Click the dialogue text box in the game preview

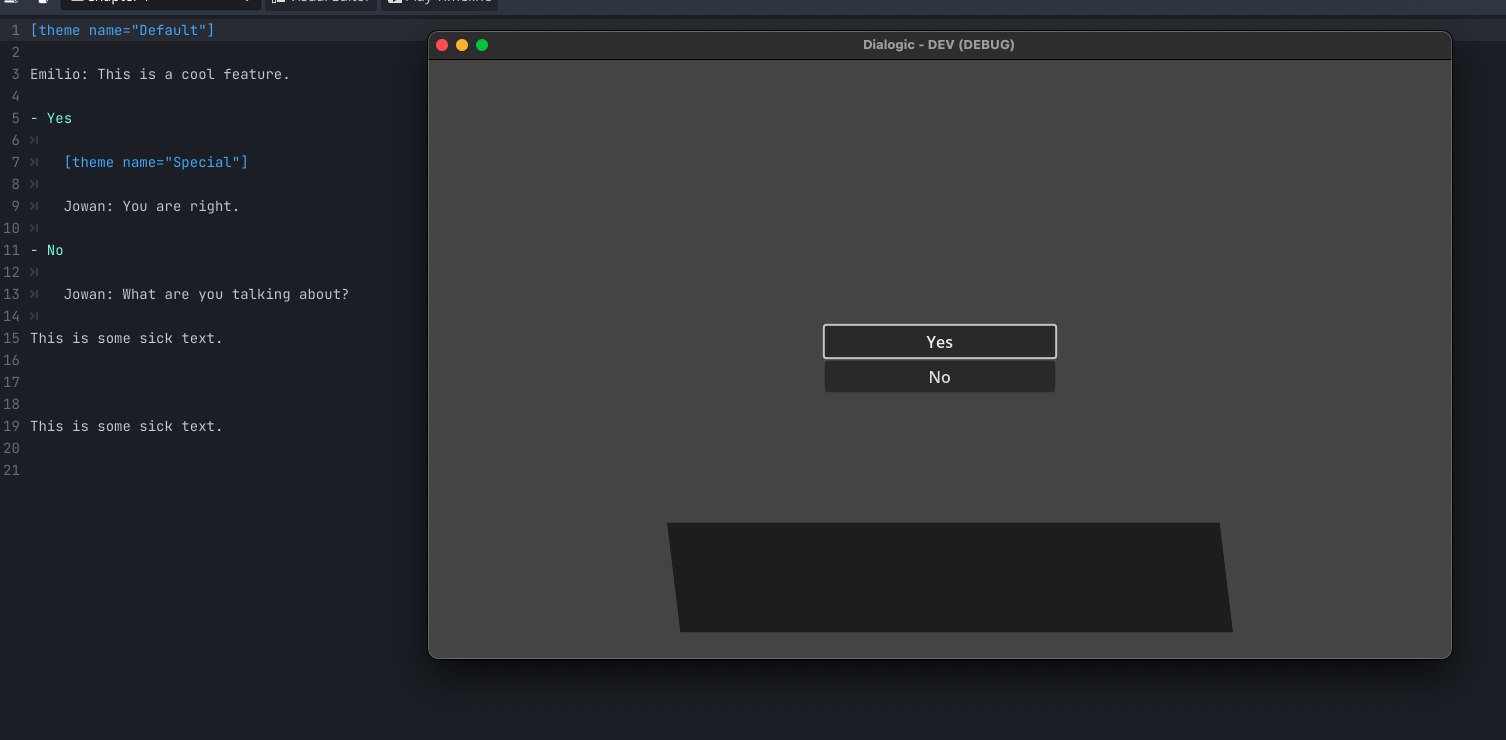[x=948, y=576]
